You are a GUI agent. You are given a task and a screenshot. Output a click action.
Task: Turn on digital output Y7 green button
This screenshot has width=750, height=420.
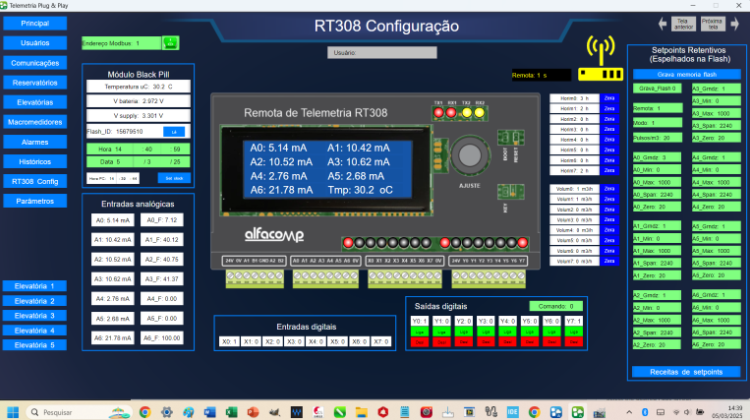tap(574, 334)
